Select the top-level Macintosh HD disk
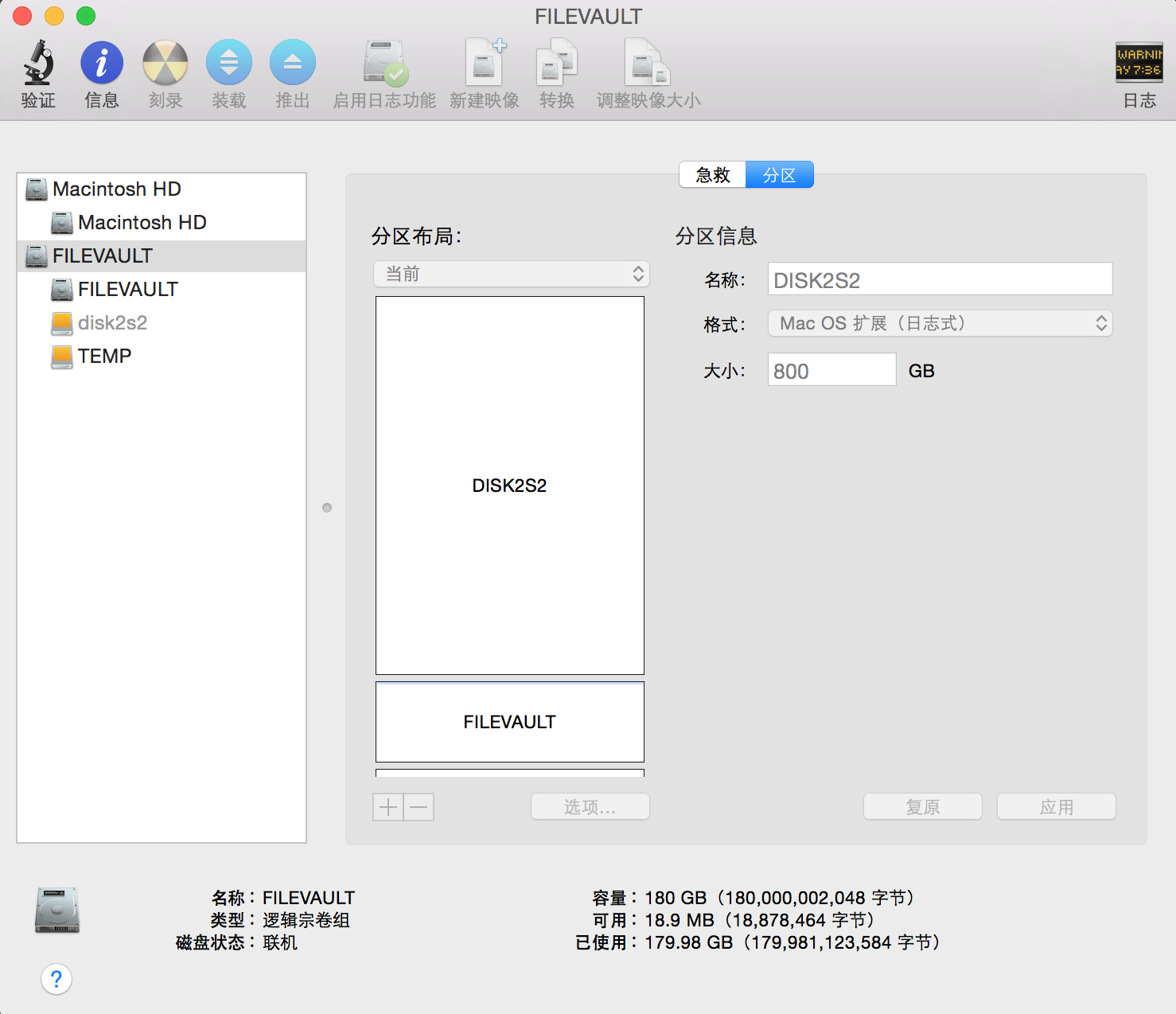The height and width of the screenshot is (1014, 1176). pos(162,189)
